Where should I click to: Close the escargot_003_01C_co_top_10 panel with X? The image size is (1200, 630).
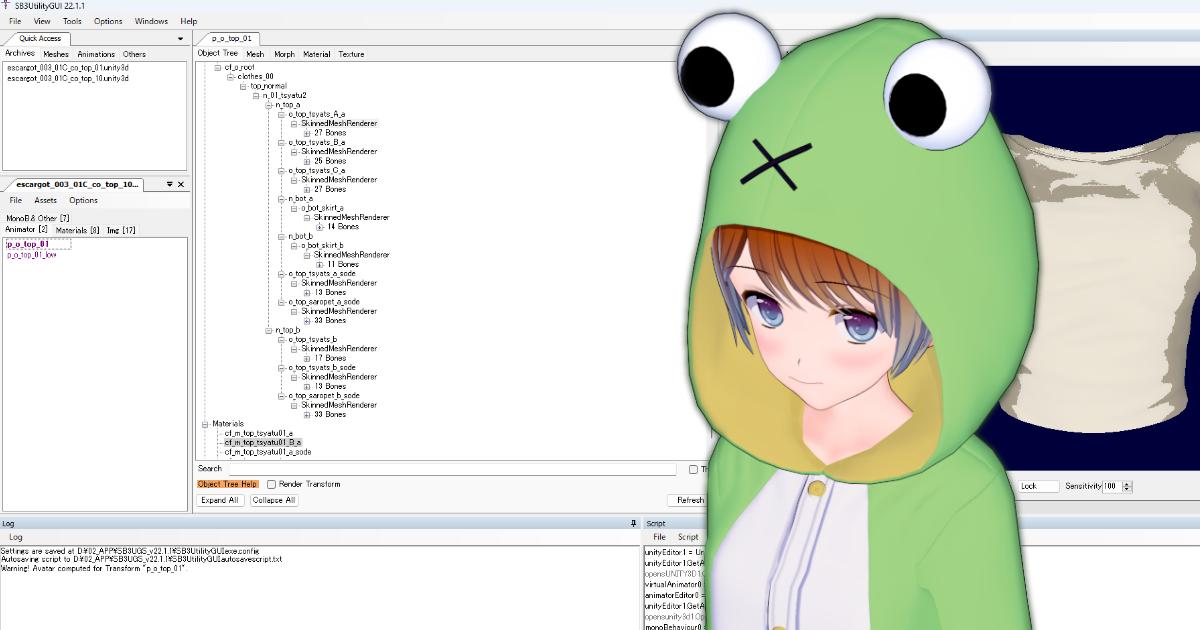(181, 184)
